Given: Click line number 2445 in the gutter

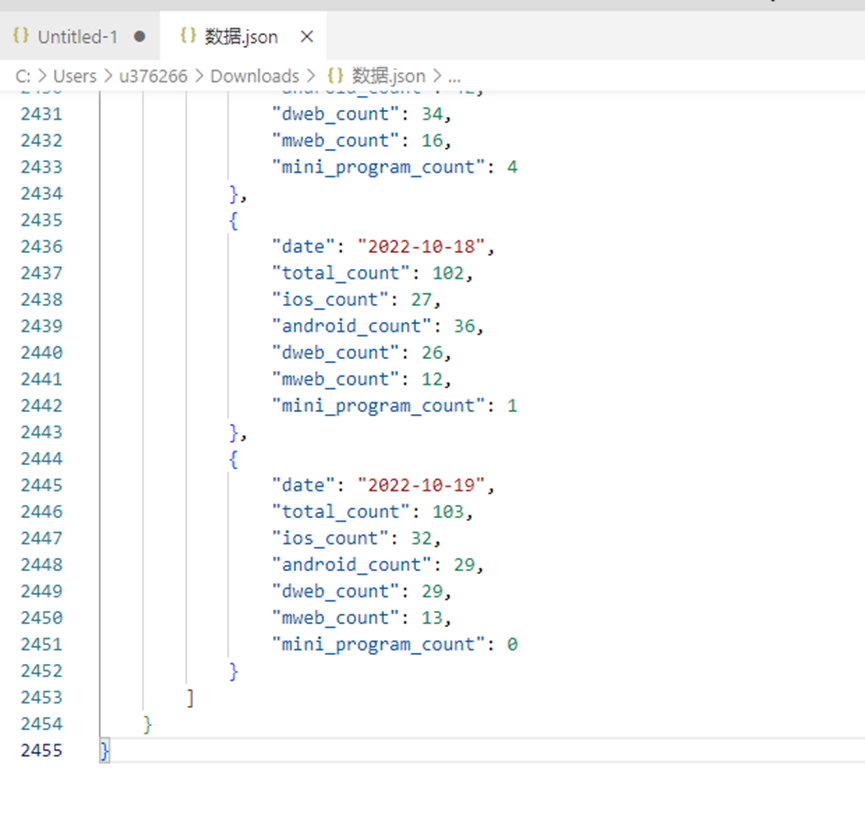Looking at the screenshot, I should pyautogui.click(x=42, y=485).
